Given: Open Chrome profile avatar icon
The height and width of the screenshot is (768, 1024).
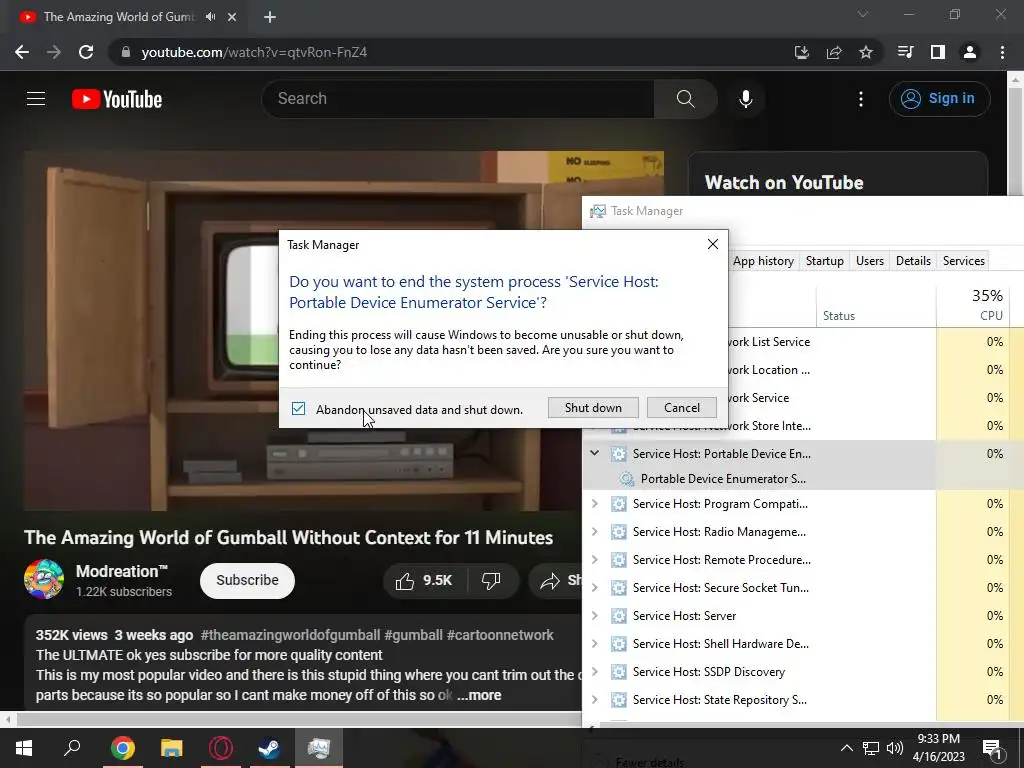Looking at the screenshot, I should (x=970, y=52).
